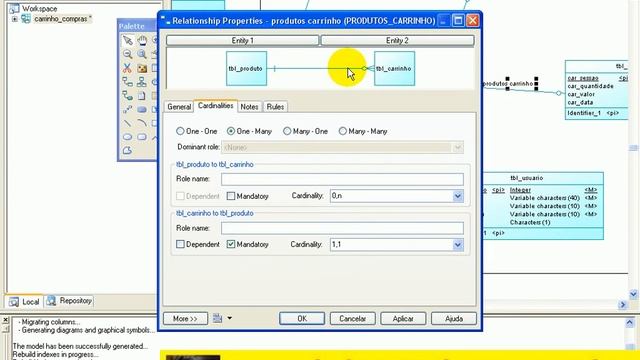Close the output panel with X
The width and height of the screenshot is (640, 360).
[6, 320]
